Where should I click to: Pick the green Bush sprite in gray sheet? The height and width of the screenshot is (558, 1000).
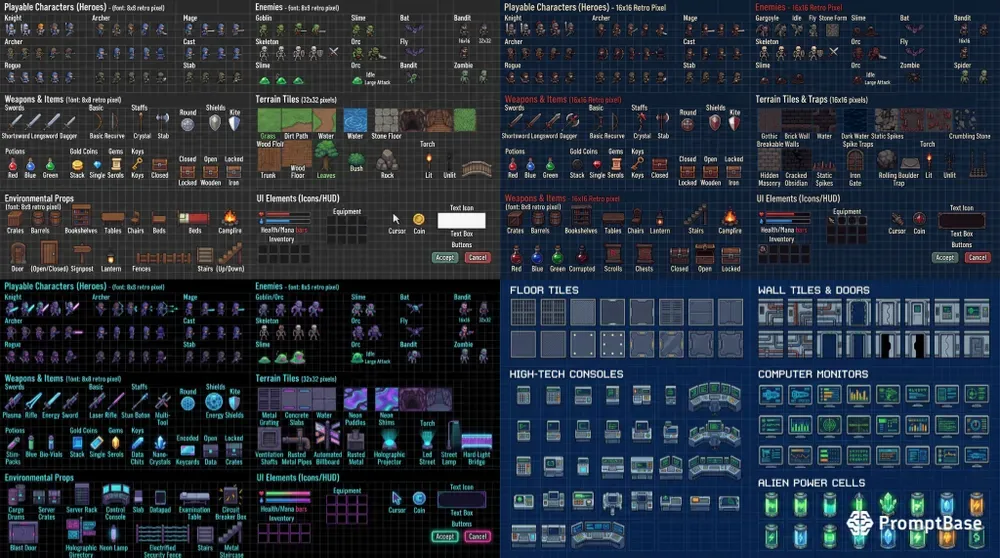[x=357, y=158]
